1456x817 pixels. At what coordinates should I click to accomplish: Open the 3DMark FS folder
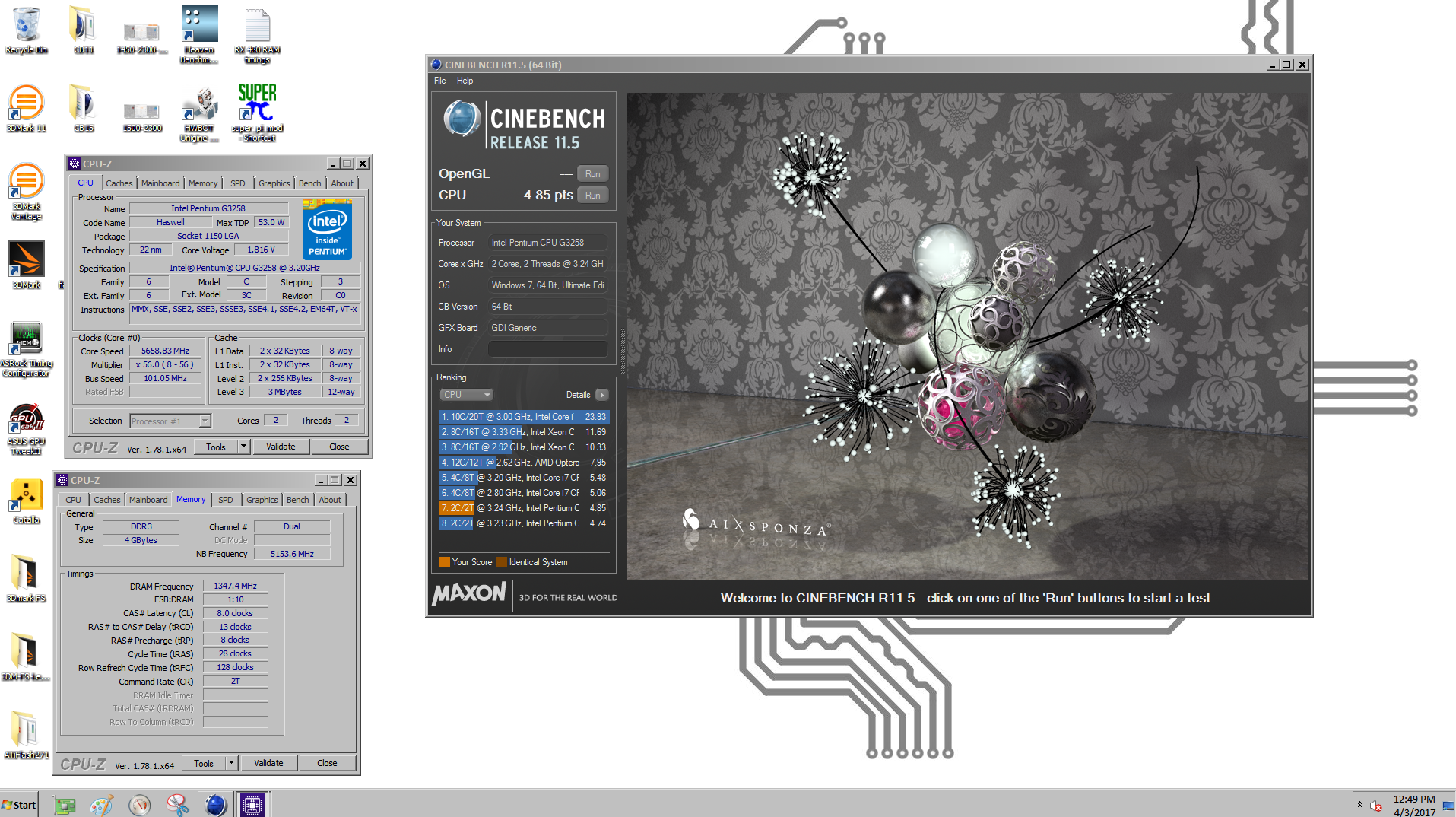pyautogui.click(x=27, y=578)
